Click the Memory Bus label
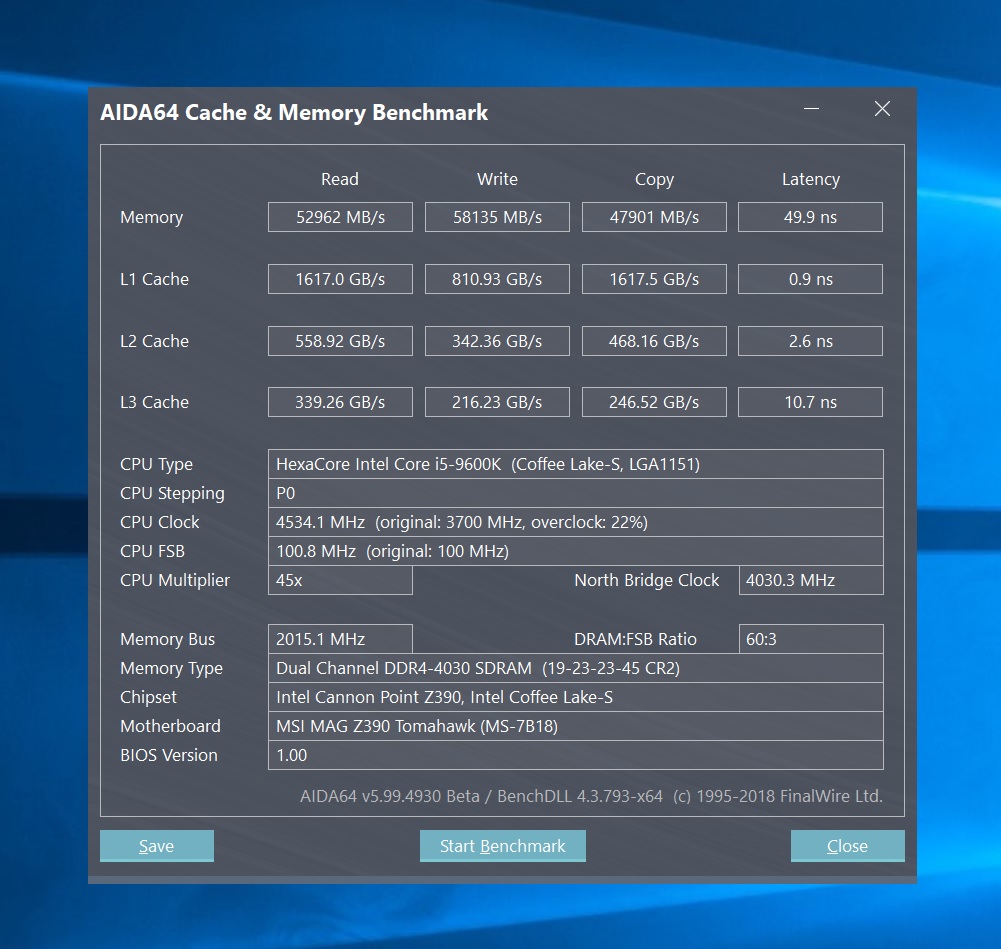Viewport: 1001px width, 949px height. (167, 639)
